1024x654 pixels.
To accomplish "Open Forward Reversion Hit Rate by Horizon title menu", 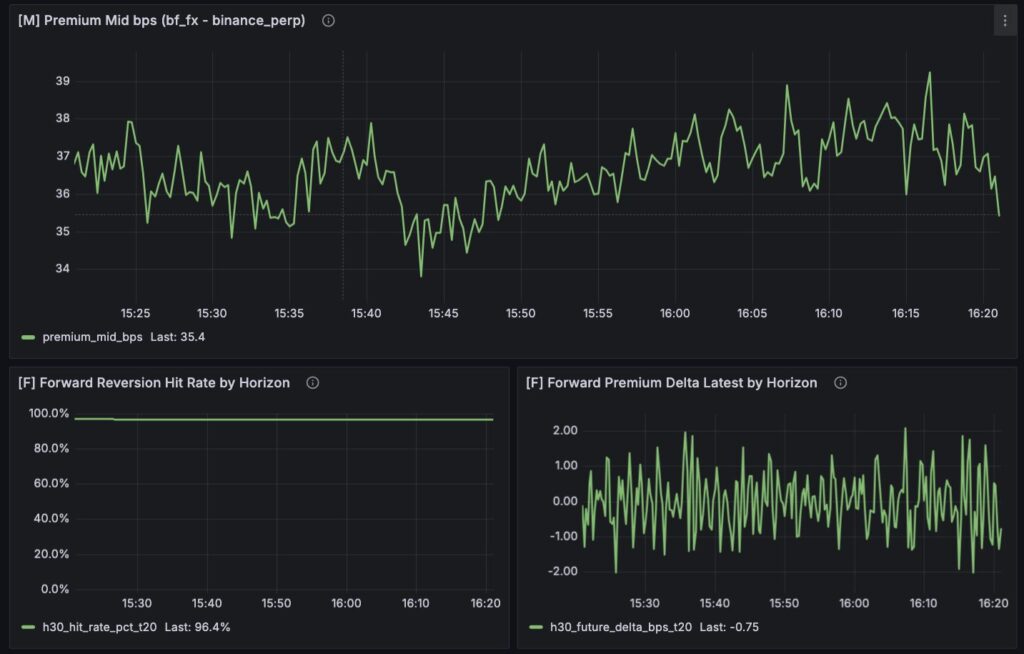I will point(154,383).
